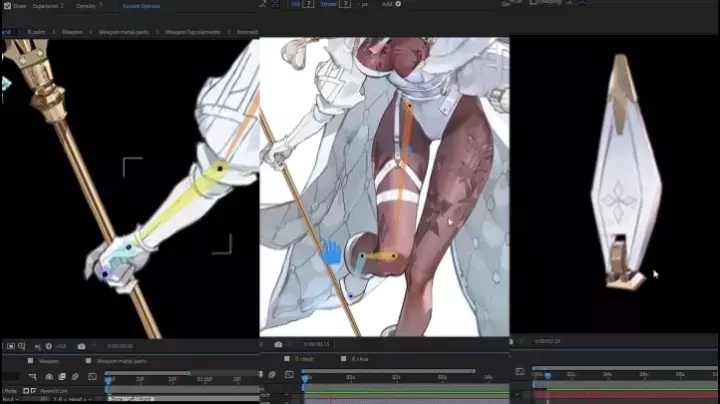The width and height of the screenshot is (720, 404).
Task: Click the stroke width px value
Action: pos(364,5)
